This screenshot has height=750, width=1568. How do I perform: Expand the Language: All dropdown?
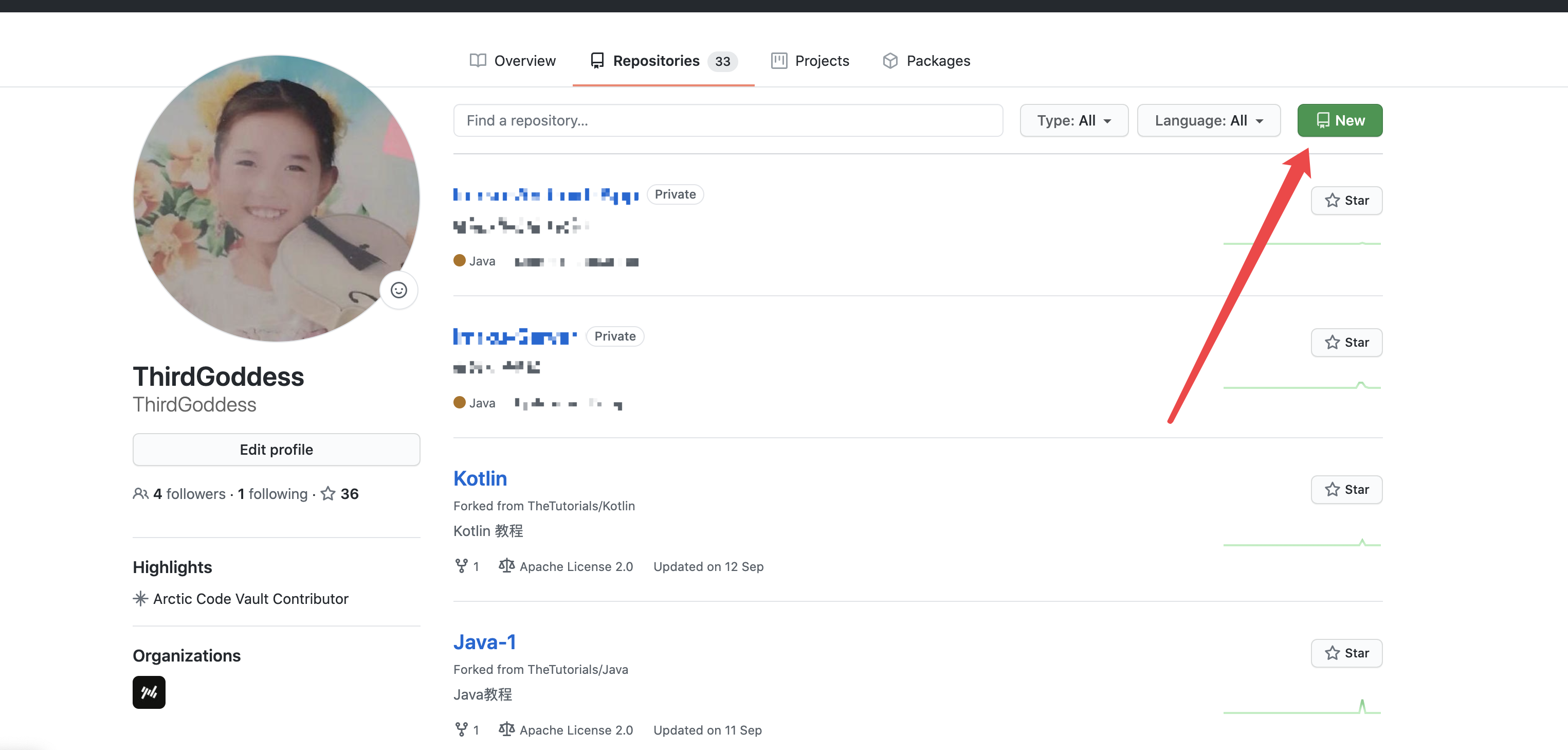pyautogui.click(x=1208, y=121)
